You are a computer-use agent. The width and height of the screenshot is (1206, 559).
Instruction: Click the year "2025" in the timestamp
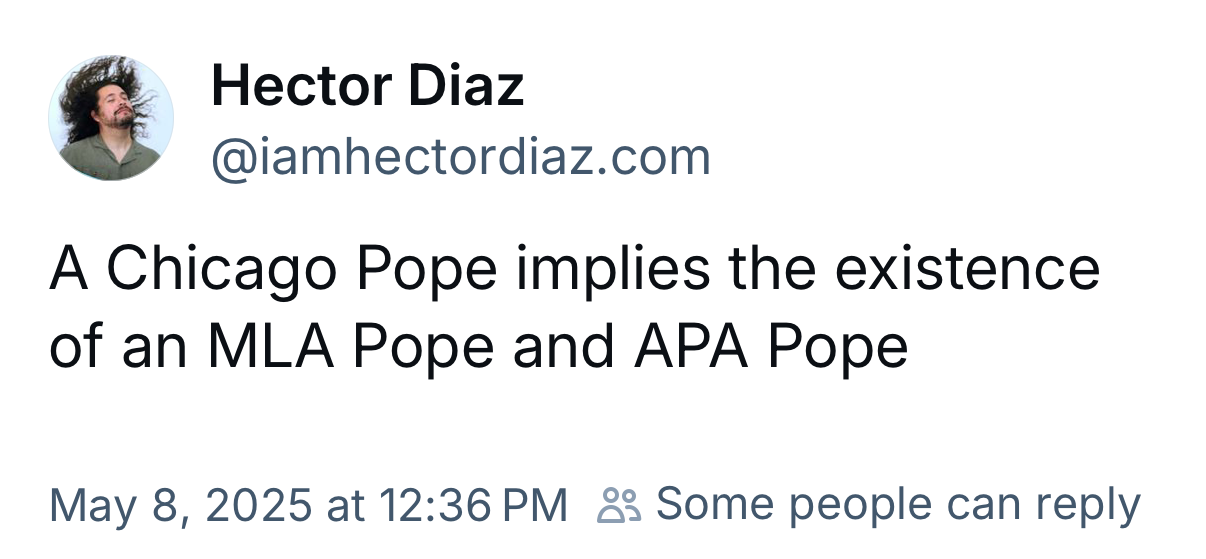coord(257,505)
